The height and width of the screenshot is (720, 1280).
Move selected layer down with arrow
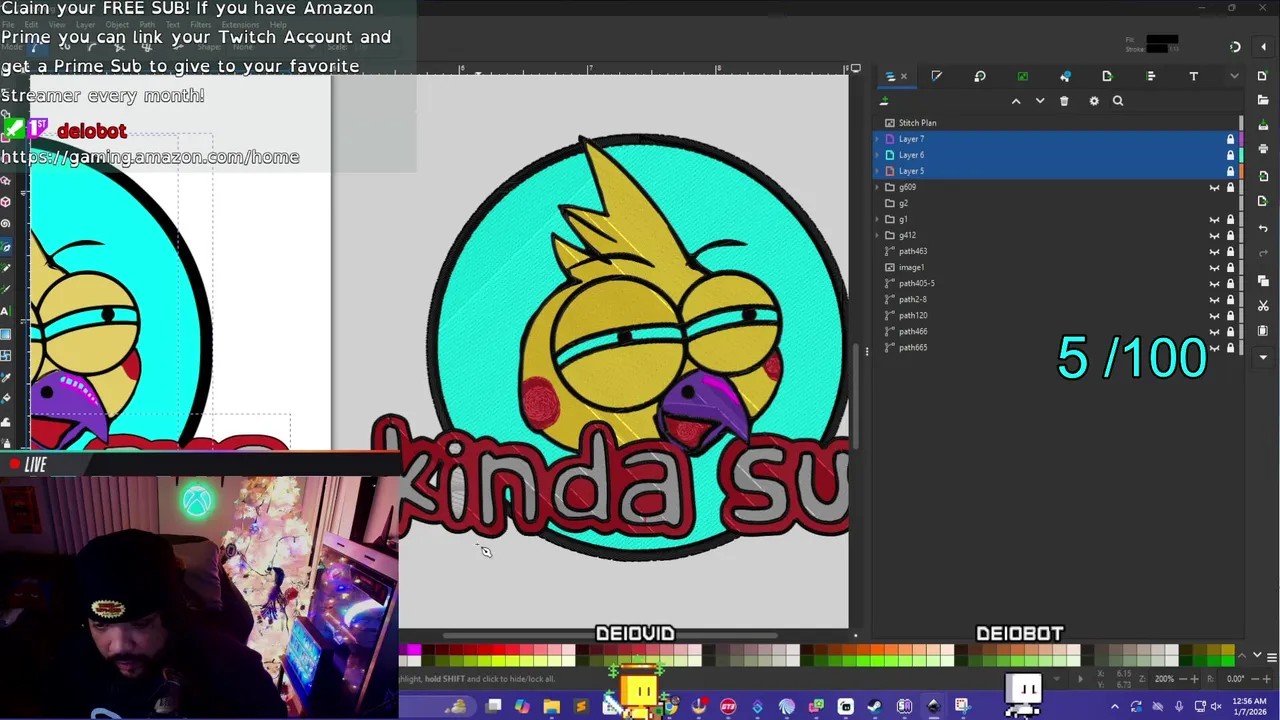[x=1040, y=101]
